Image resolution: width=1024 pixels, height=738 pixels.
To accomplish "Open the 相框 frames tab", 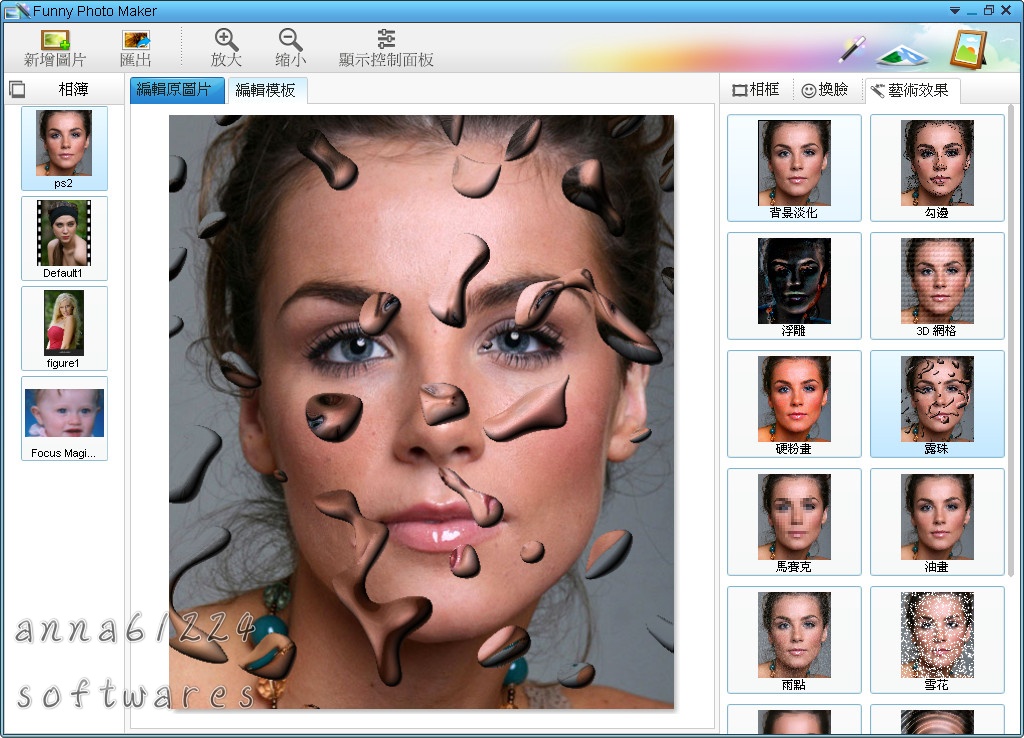I will (756, 89).
